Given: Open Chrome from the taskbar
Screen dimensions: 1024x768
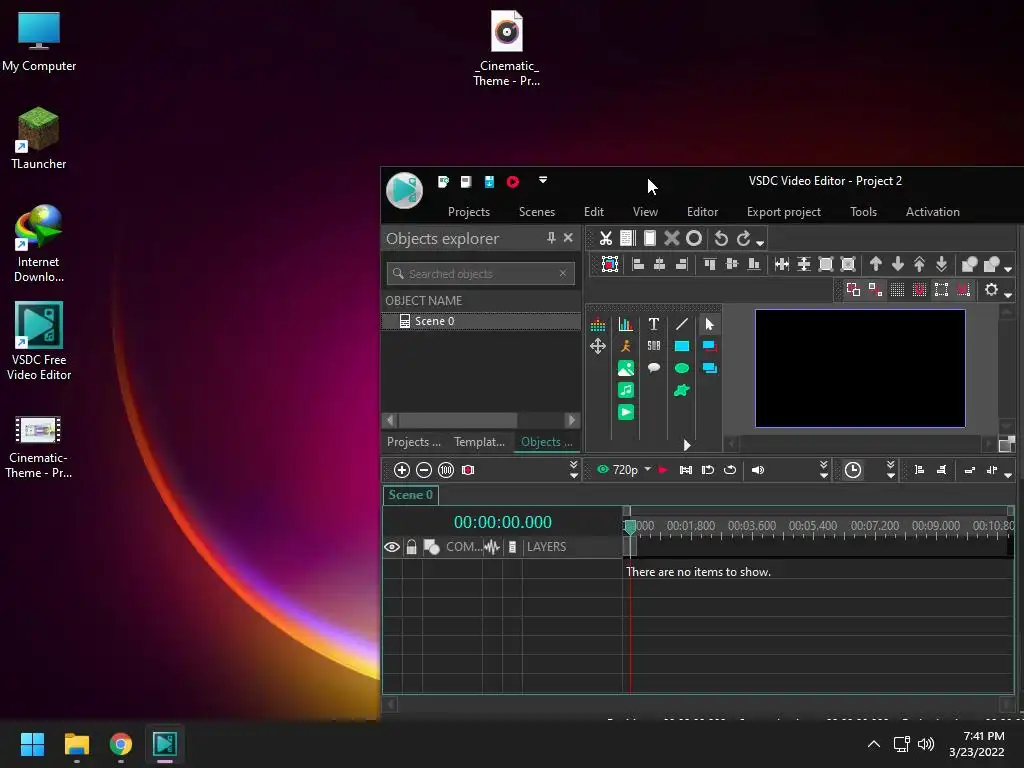Looking at the screenshot, I should (121, 744).
